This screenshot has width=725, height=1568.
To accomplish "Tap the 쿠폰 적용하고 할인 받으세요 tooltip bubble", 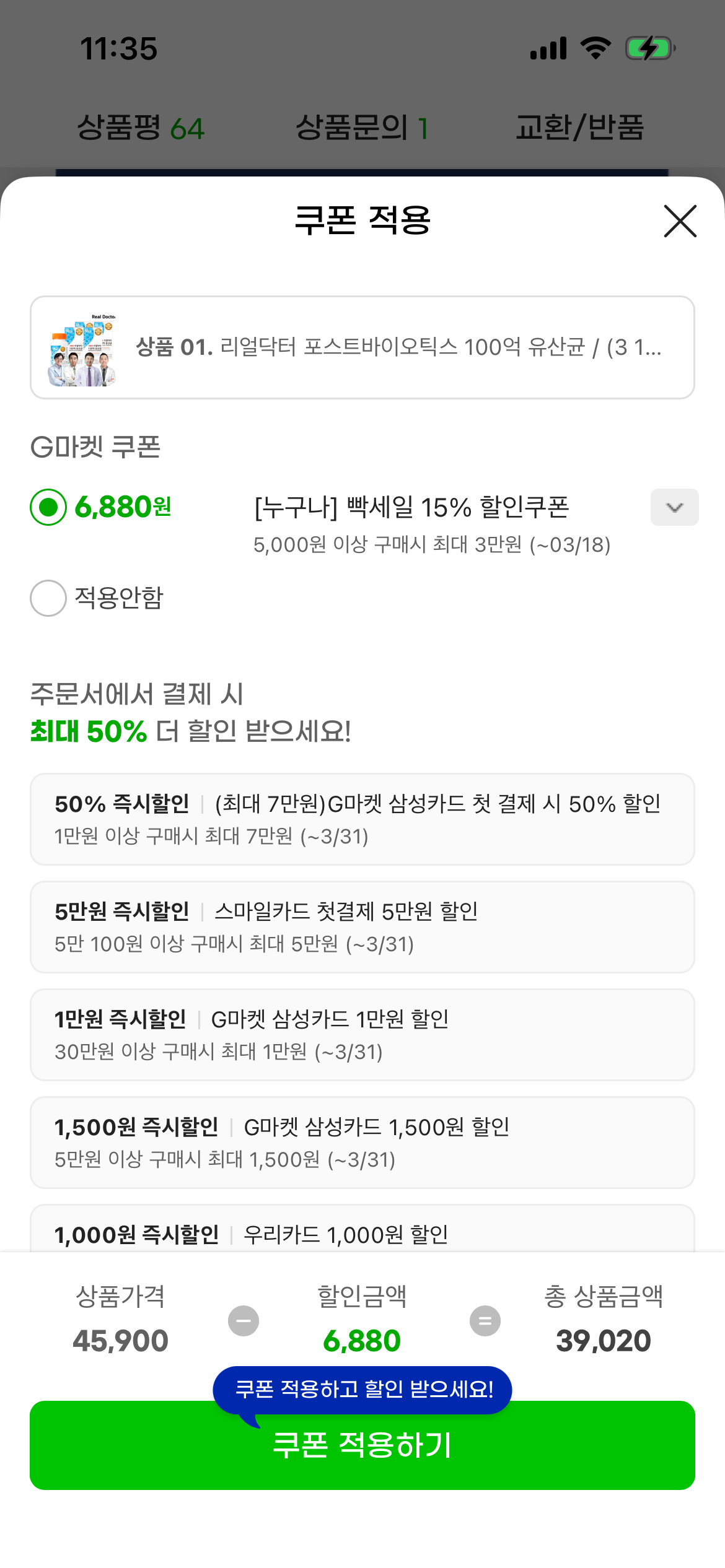I will [363, 1389].
